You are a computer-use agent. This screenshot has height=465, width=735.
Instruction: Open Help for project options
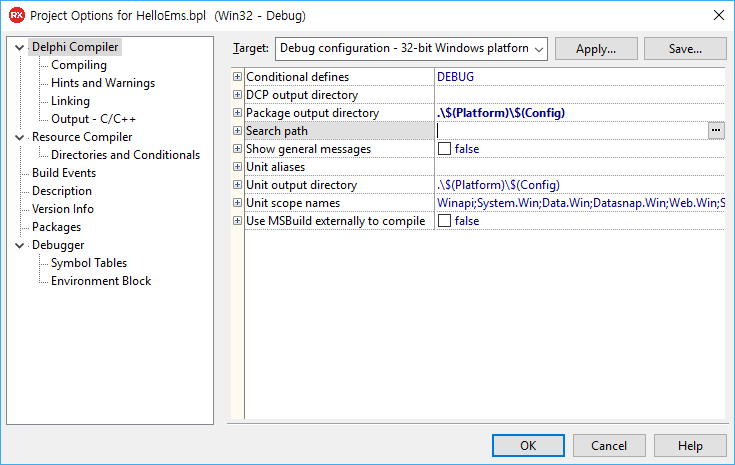690,445
